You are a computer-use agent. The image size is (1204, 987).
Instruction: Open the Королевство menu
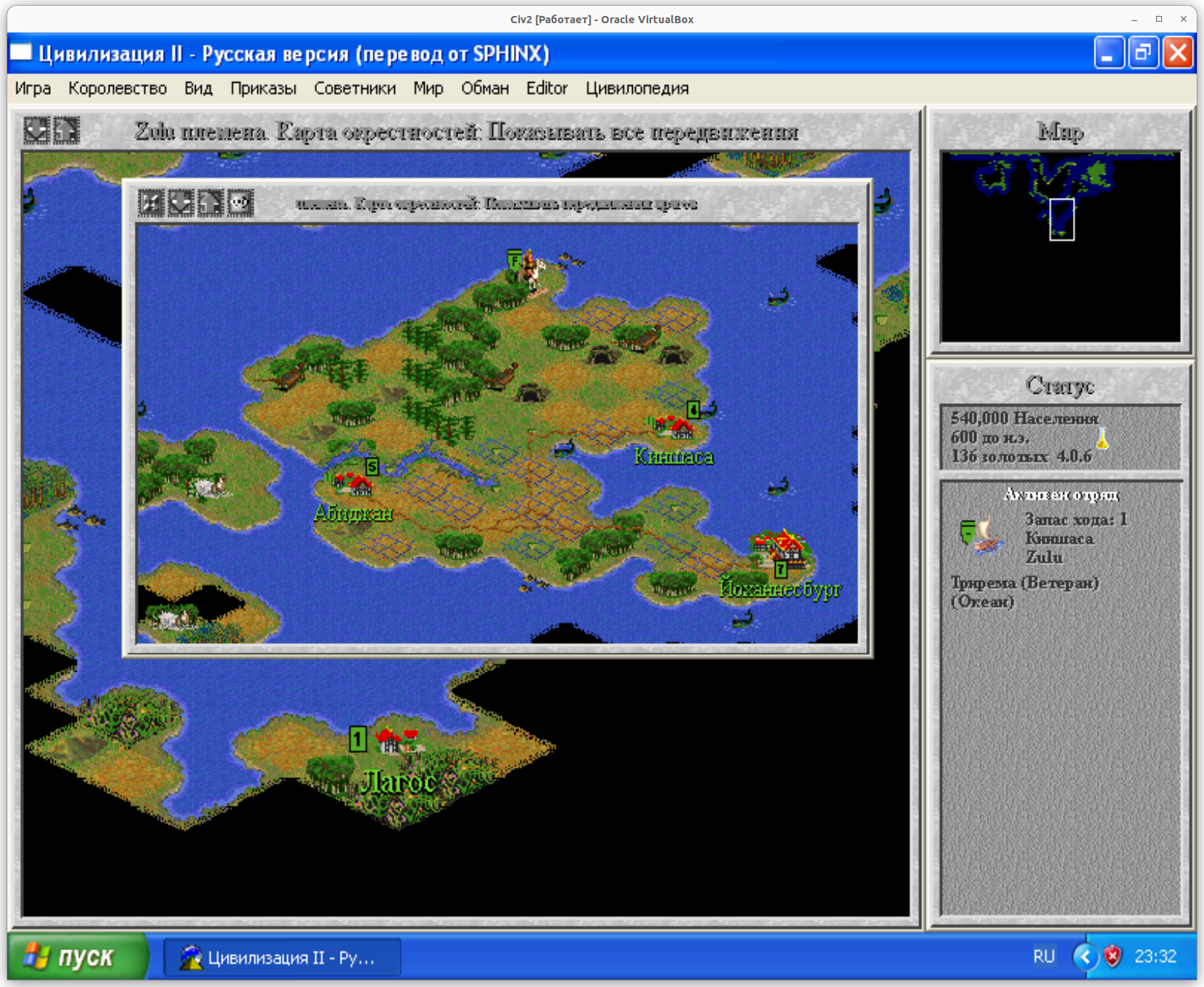117,88
